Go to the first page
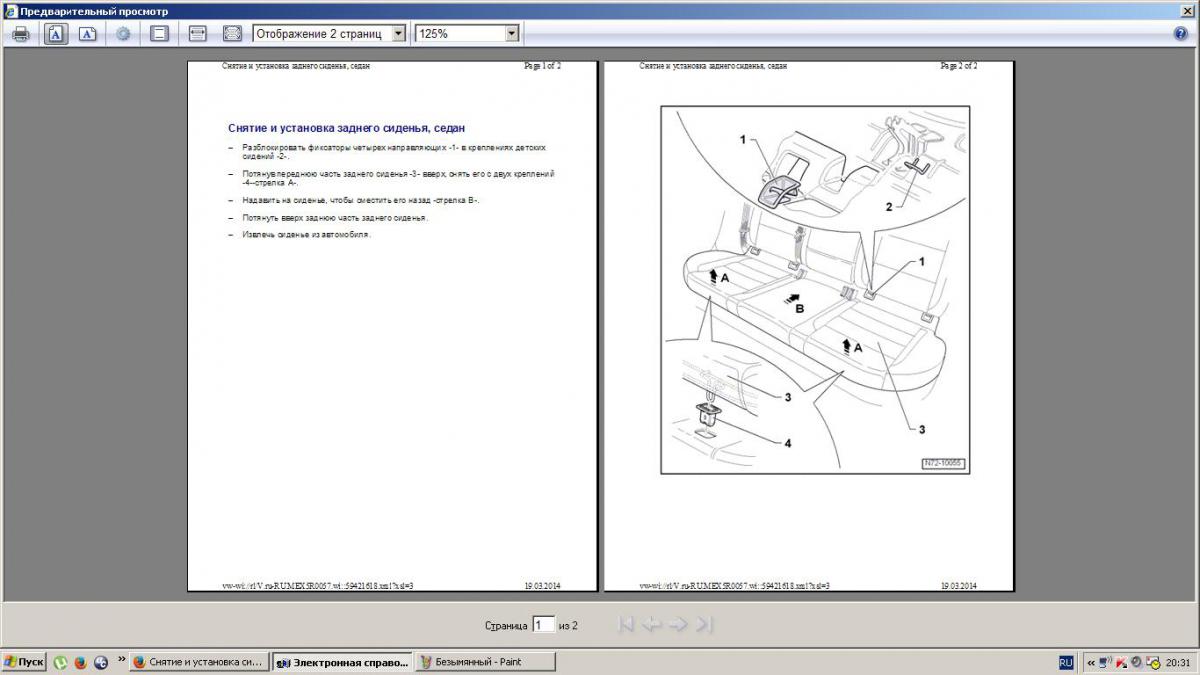 (x=626, y=625)
